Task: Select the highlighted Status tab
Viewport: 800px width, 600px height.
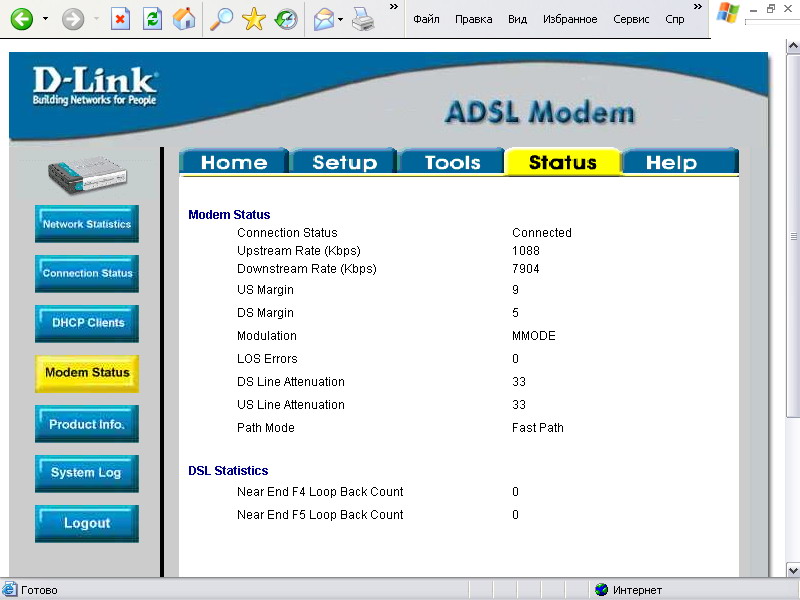Action: click(563, 162)
